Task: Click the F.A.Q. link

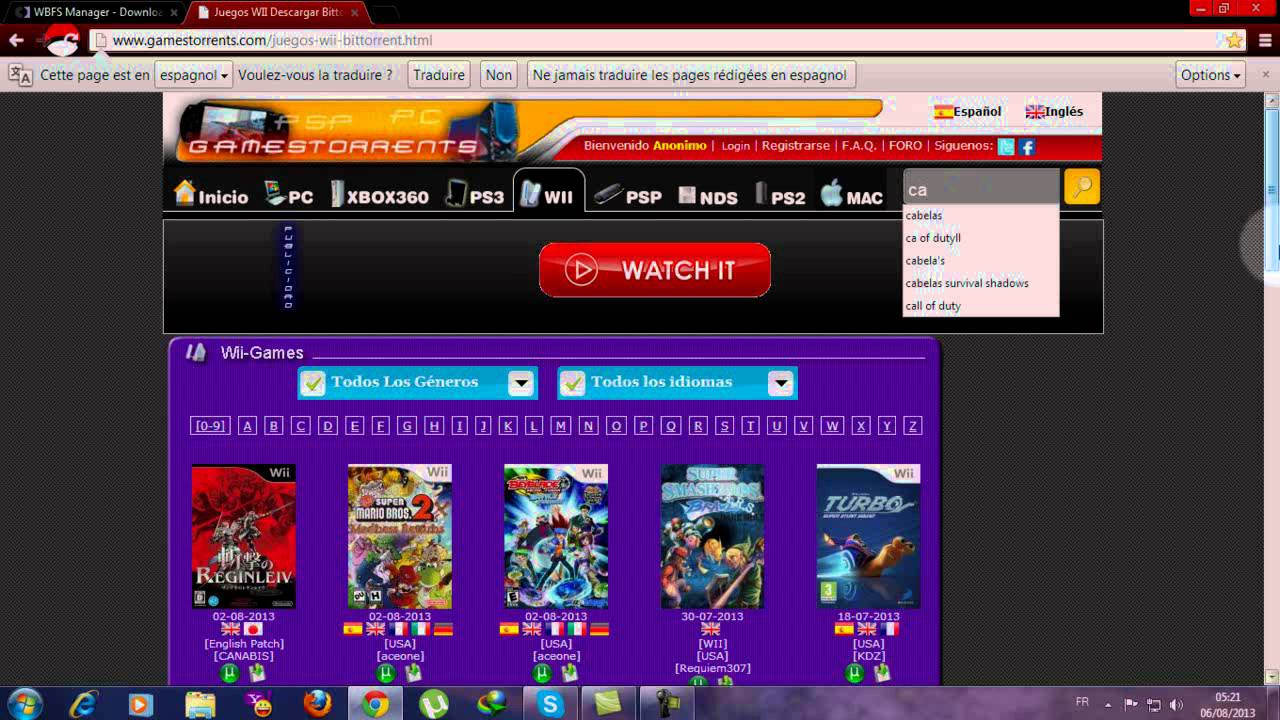Action: [859, 146]
